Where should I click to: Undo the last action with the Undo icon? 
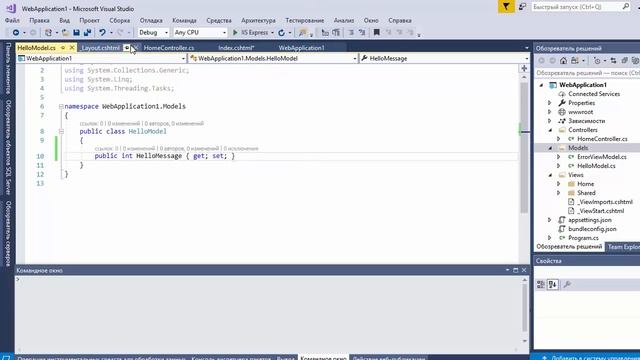pos(102,32)
